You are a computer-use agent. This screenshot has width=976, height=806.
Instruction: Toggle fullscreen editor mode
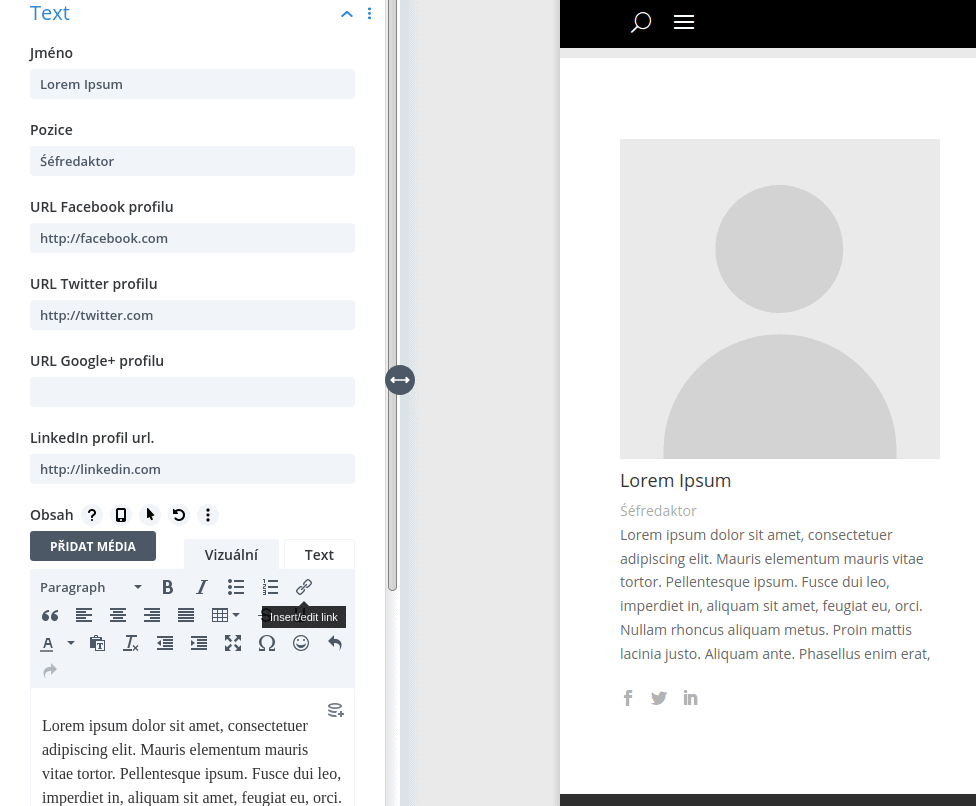[233, 644]
